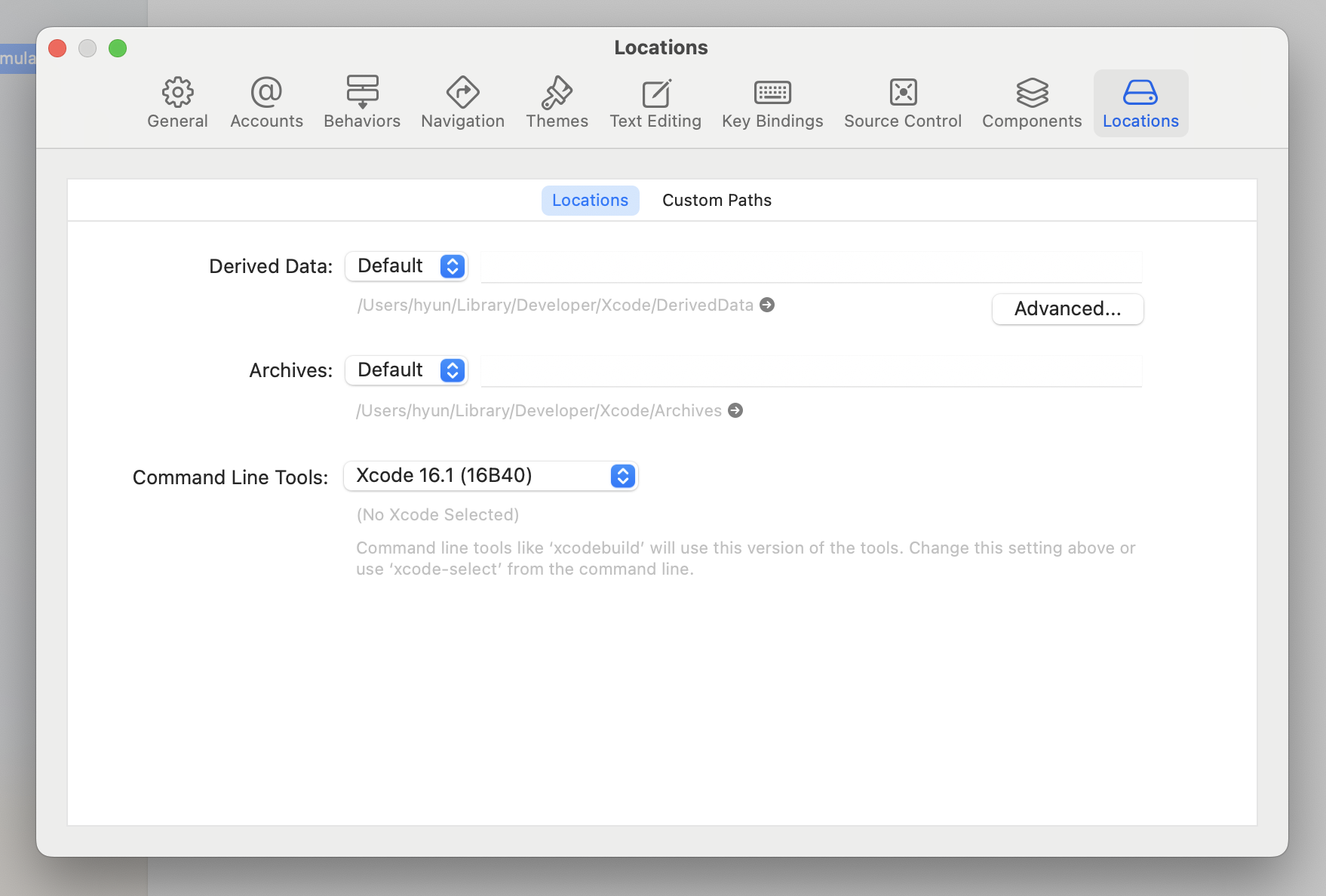Open the Accounts settings pane
Image resolution: width=1326 pixels, height=896 pixels.
pos(266,103)
